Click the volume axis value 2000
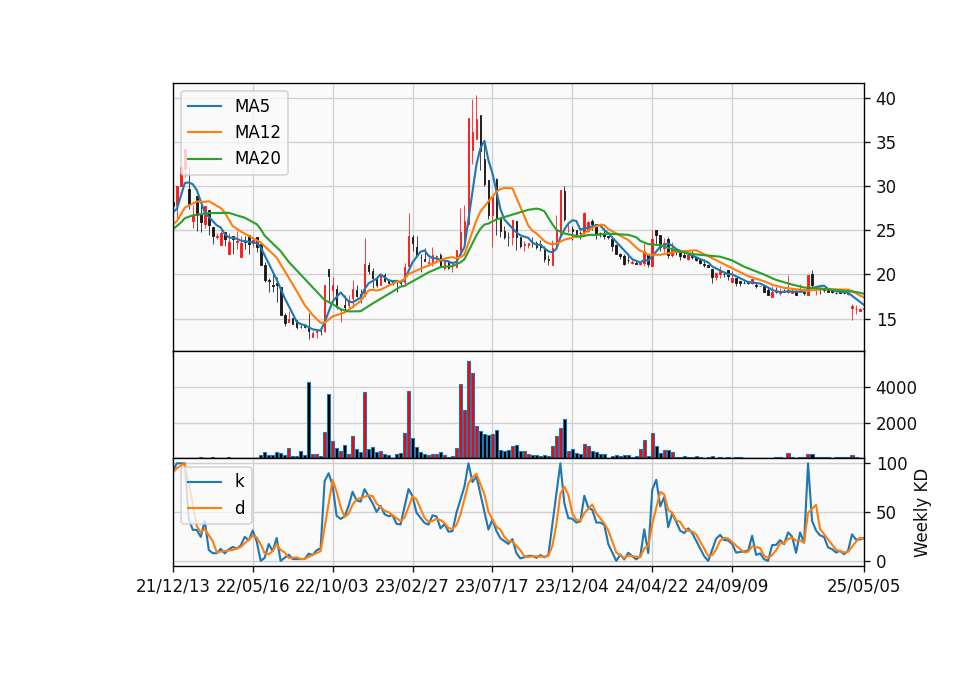The height and width of the screenshot is (690, 960). point(896,424)
